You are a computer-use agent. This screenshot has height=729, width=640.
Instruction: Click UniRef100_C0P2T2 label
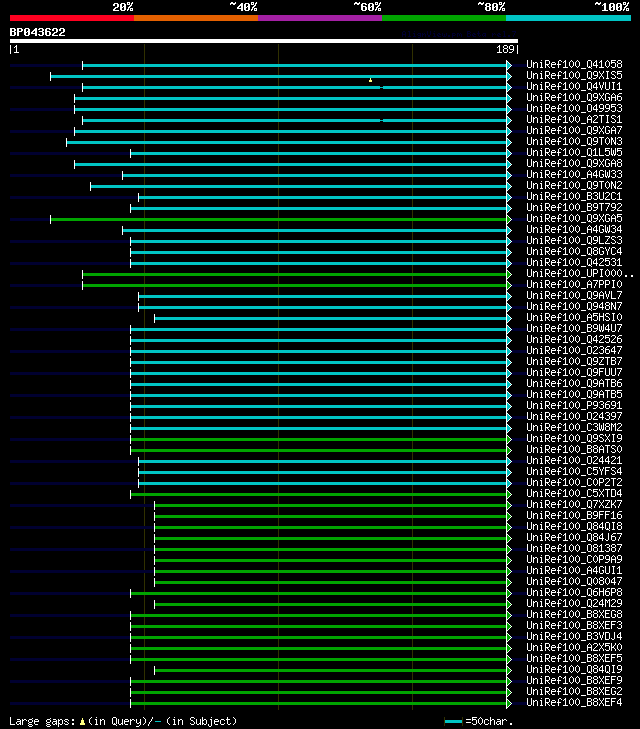tap(574, 483)
